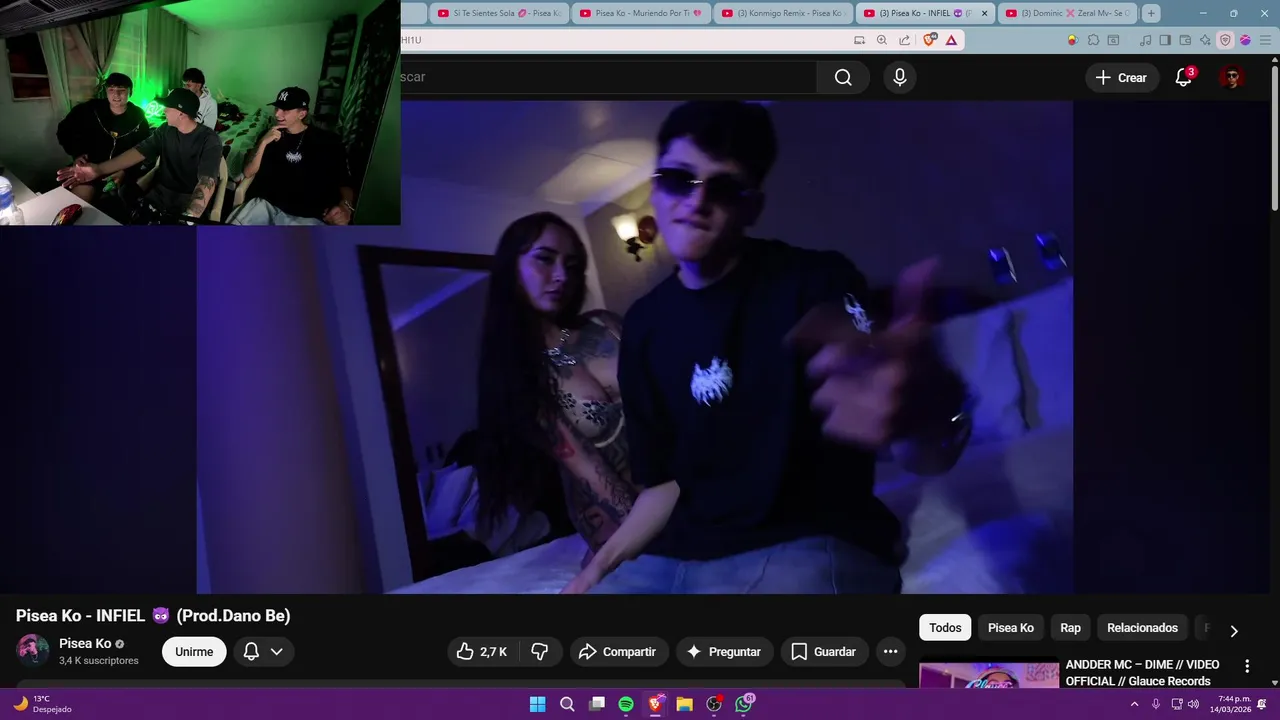
Task: Select the 'Todos' filter chip
Action: coord(945,628)
